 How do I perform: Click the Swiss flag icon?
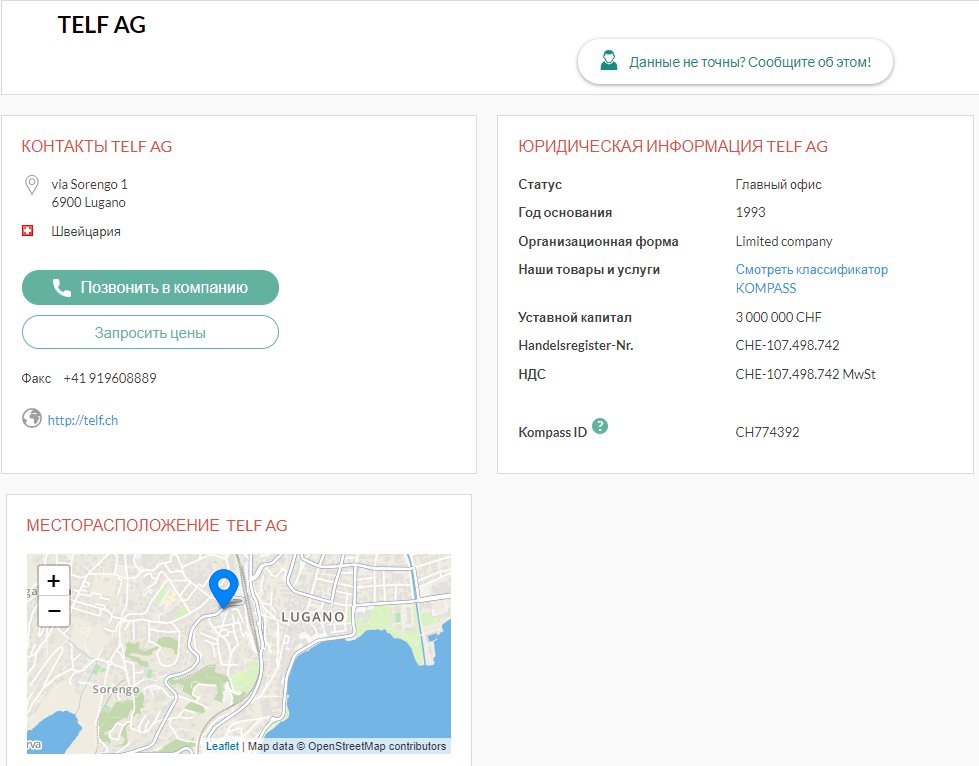[x=27, y=231]
